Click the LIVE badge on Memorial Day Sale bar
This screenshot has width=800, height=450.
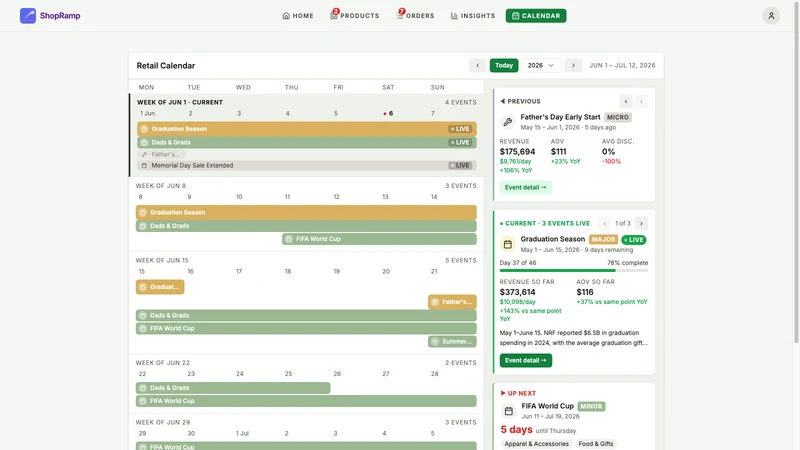click(x=459, y=165)
